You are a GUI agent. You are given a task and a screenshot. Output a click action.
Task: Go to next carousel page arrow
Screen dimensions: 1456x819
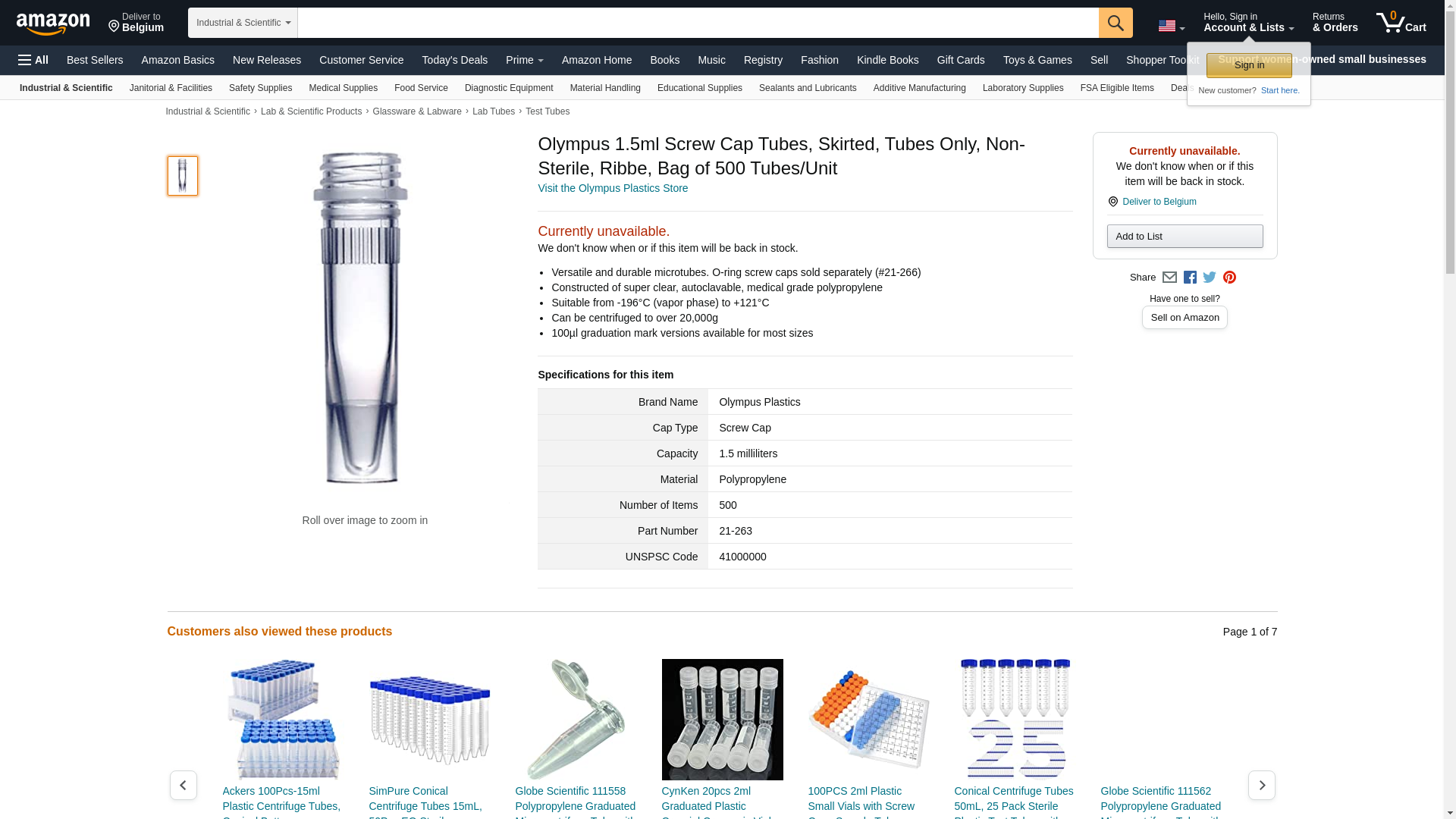click(x=1261, y=785)
